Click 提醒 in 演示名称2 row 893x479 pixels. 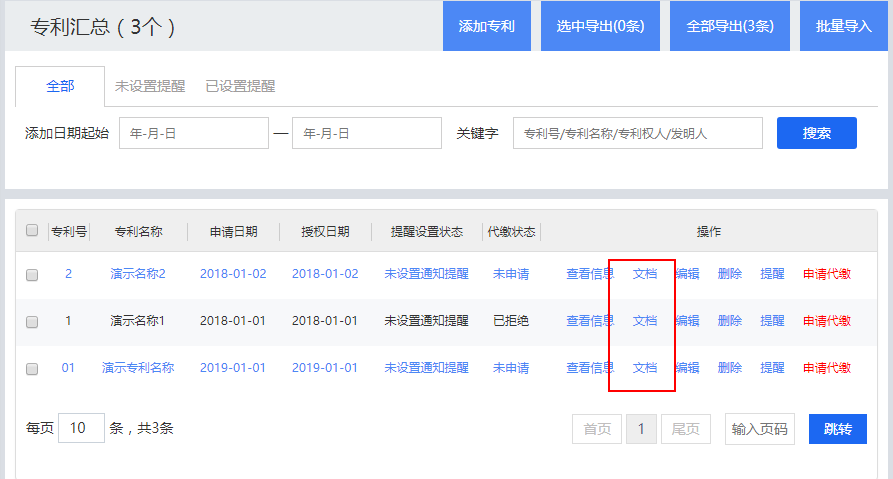(772, 274)
